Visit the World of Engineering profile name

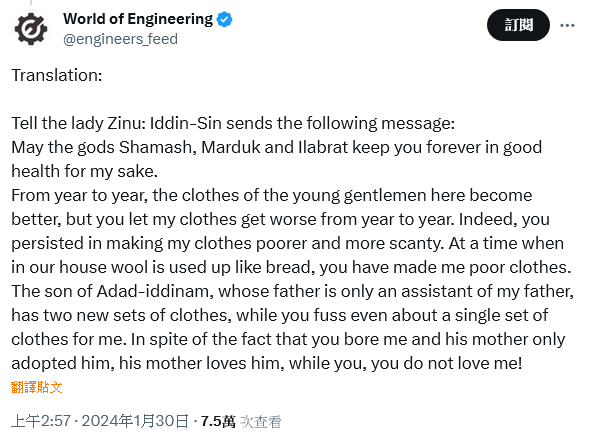click(138, 19)
